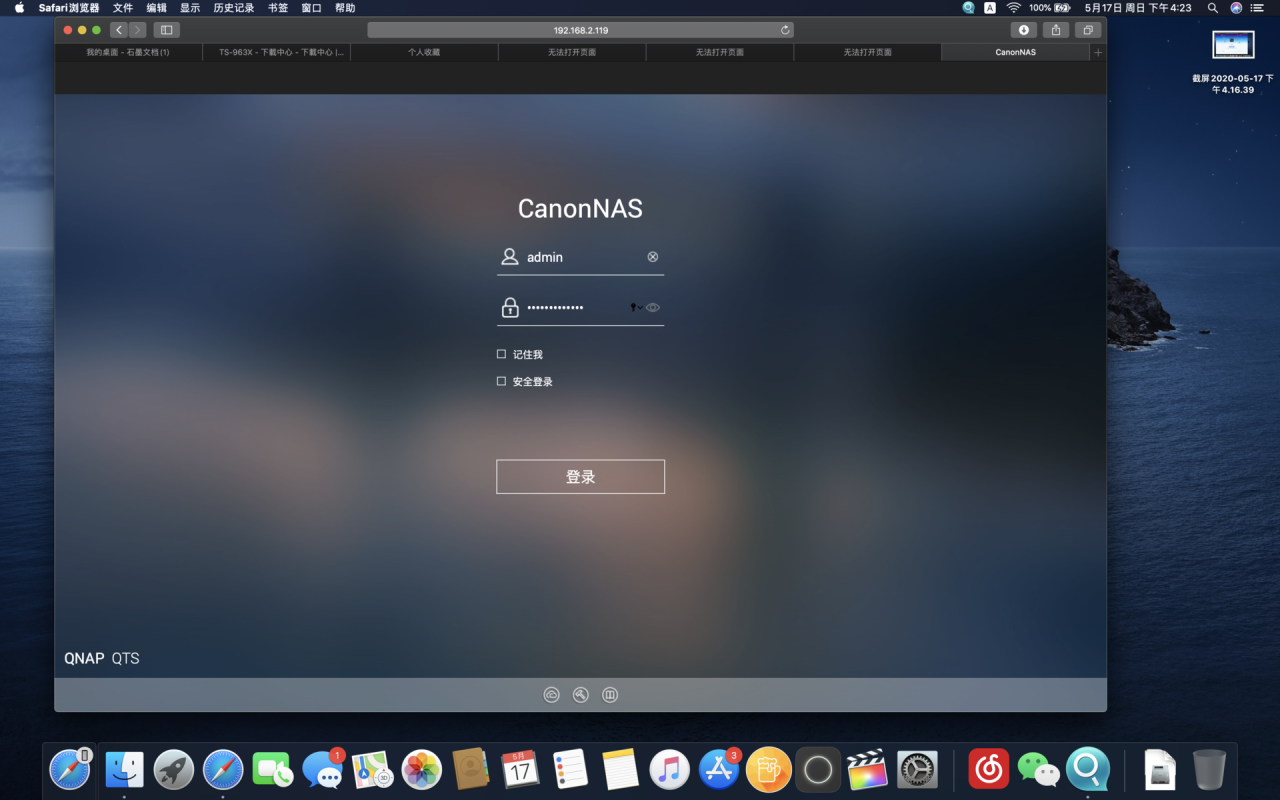This screenshot has width=1280, height=800.
Task: Go back with Safari's back arrow
Action: [x=119, y=30]
